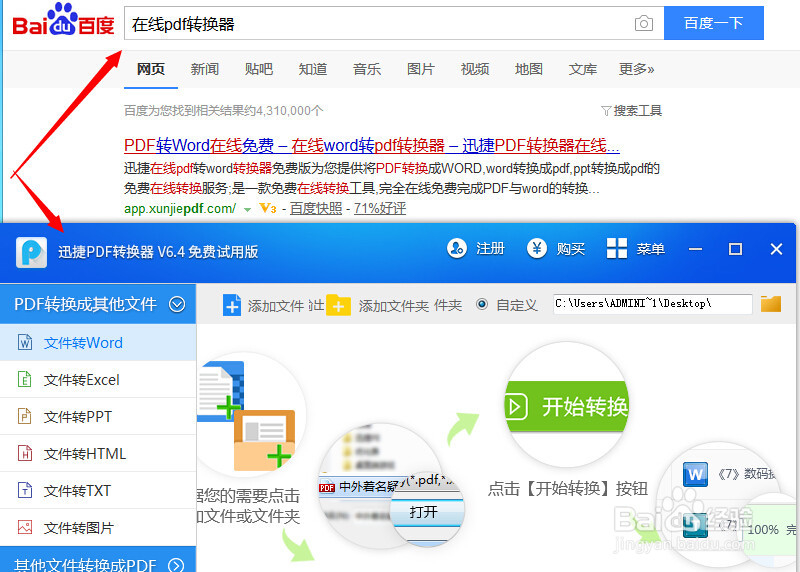Click the 文件转PPT P document icon
800x572 pixels.
point(24,416)
